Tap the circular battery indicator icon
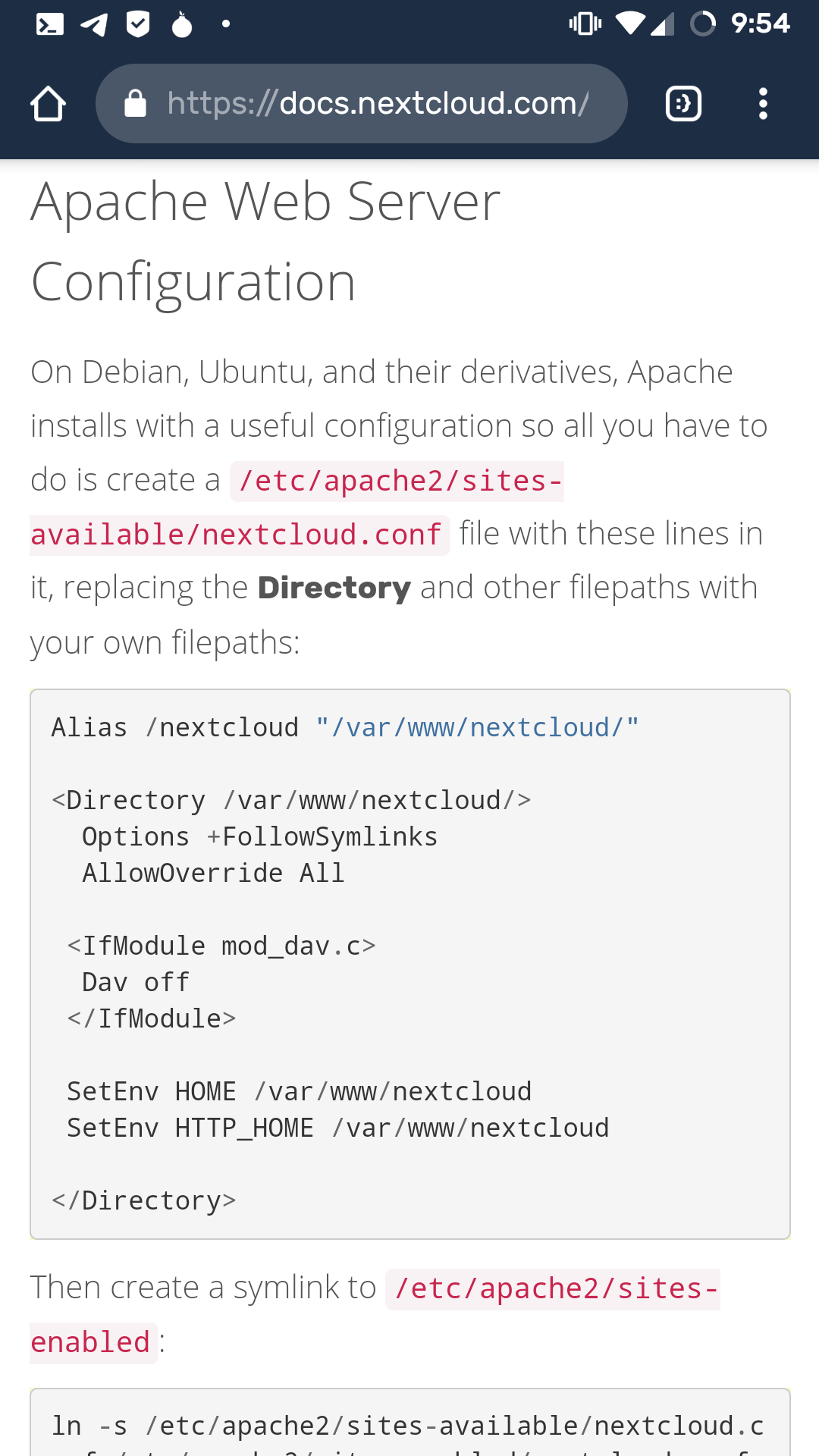Image resolution: width=819 pixels, height=1456 pixels. click(x=703, y=24)
